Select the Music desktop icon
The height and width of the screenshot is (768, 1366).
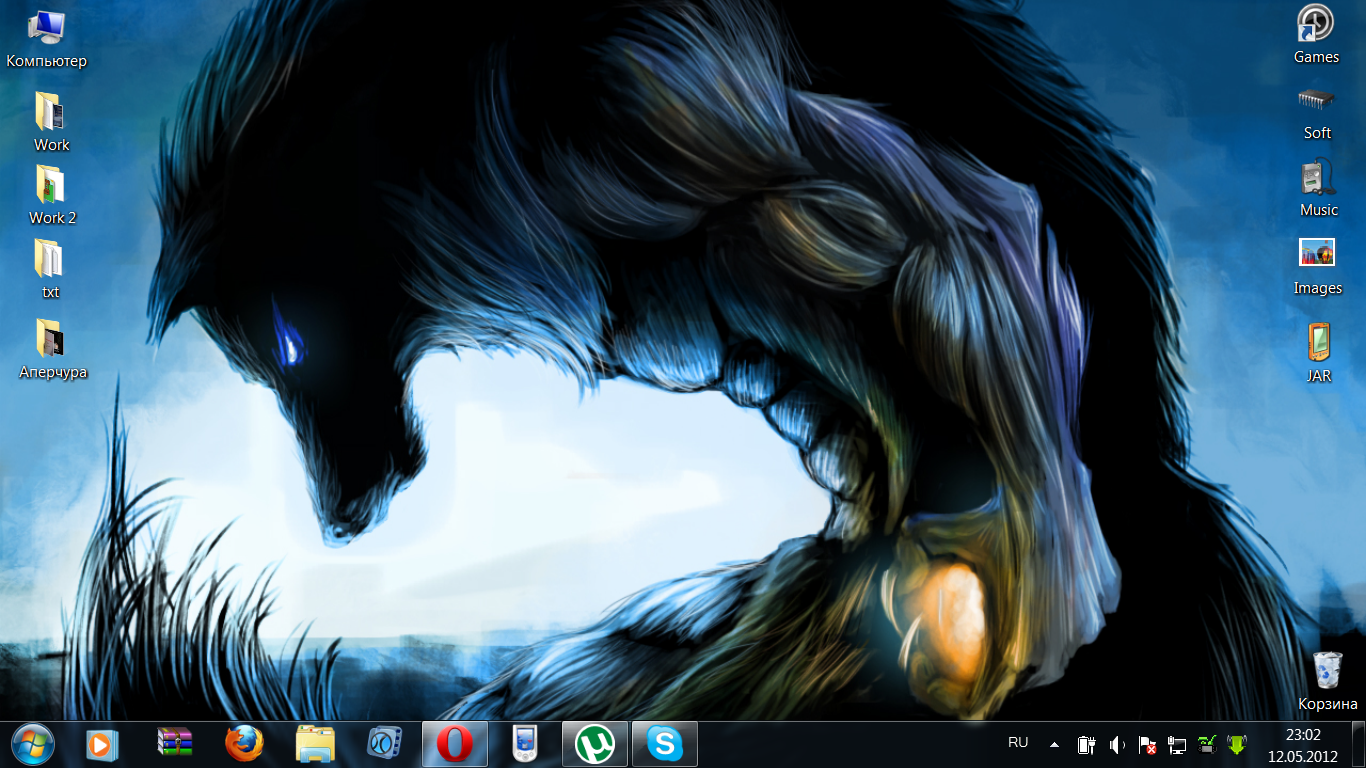coord(1318,189)
